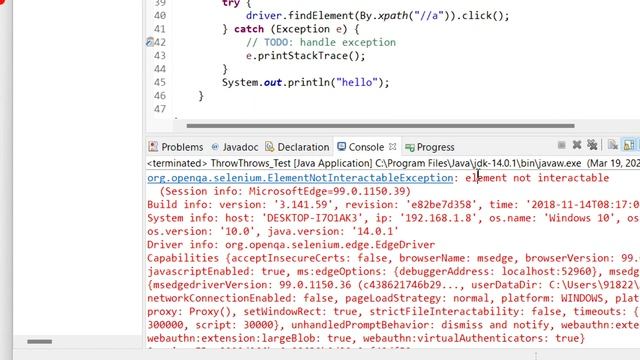Image resolution: width=640 pixels, height=360 pixels.
Task: Click line number 44 in the gutter
Action: coord(160,69)
